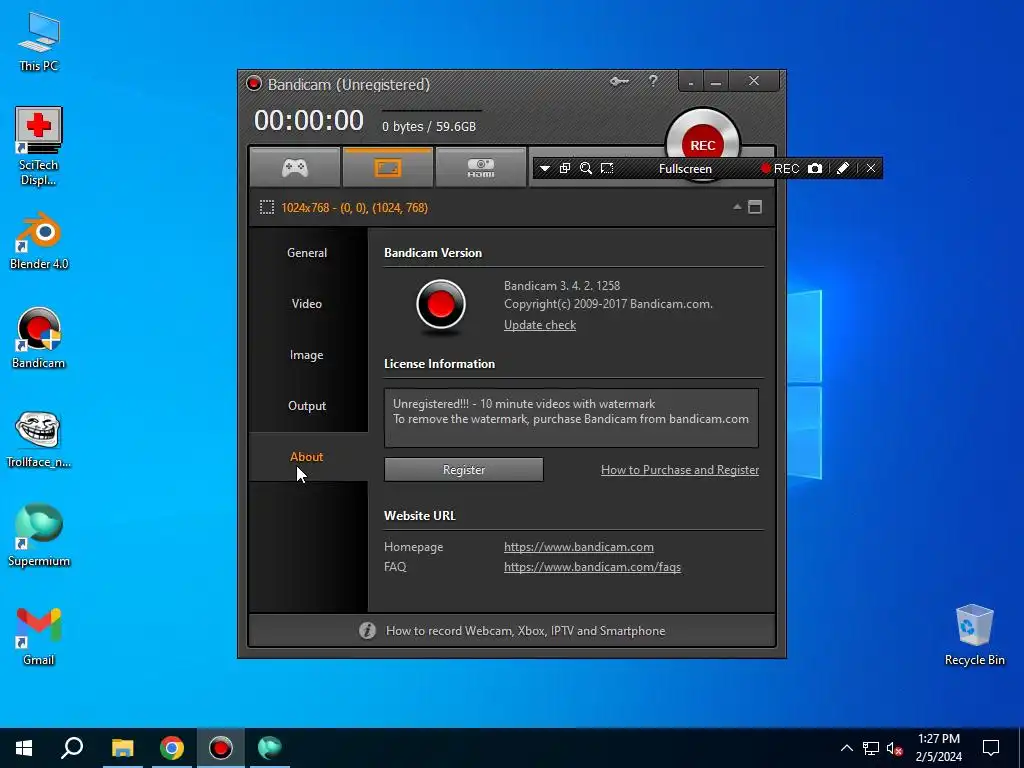Select Bandicam desktop shortcut

coord(39,338)
